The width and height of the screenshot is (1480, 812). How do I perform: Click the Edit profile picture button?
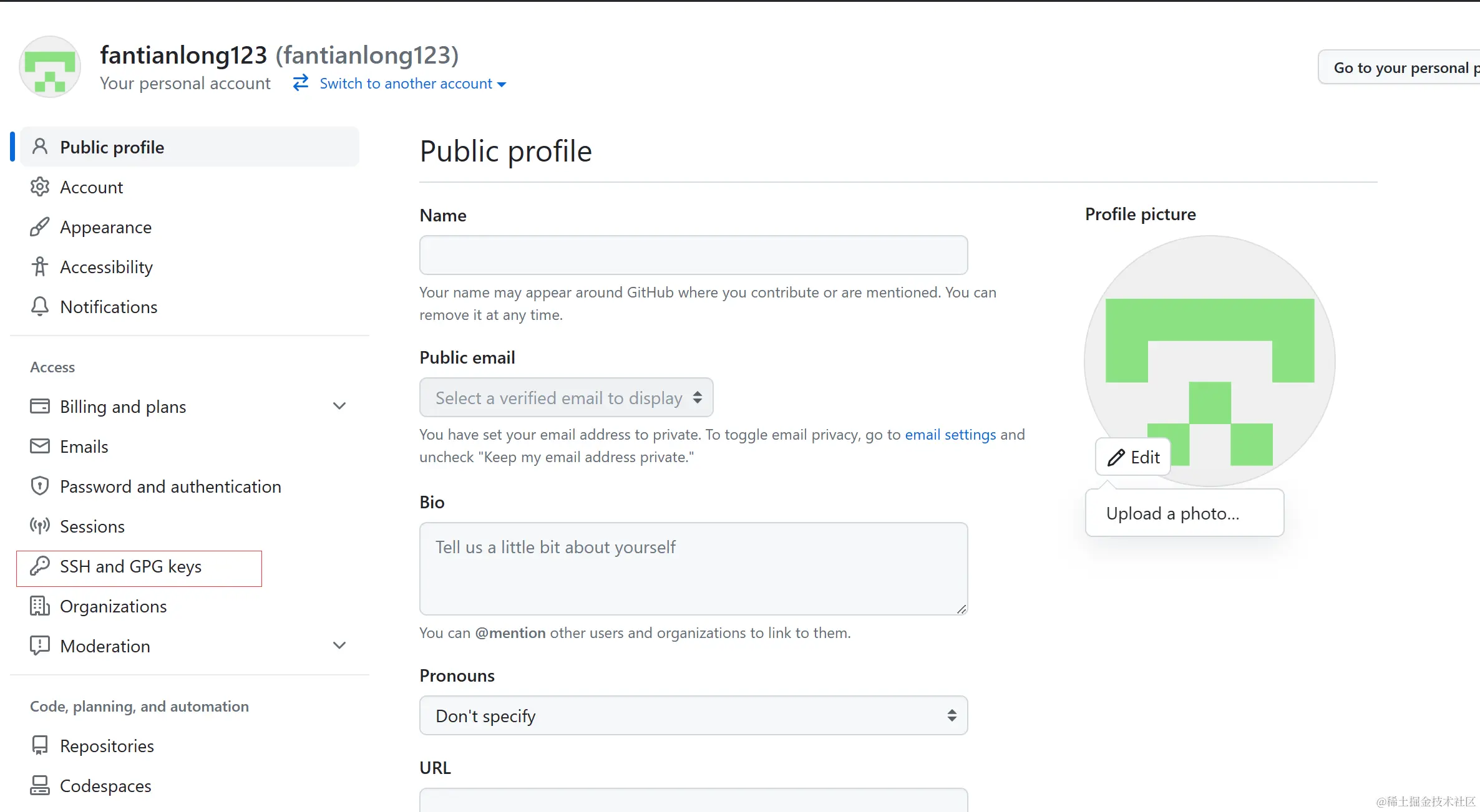[x=1133, y=458]
